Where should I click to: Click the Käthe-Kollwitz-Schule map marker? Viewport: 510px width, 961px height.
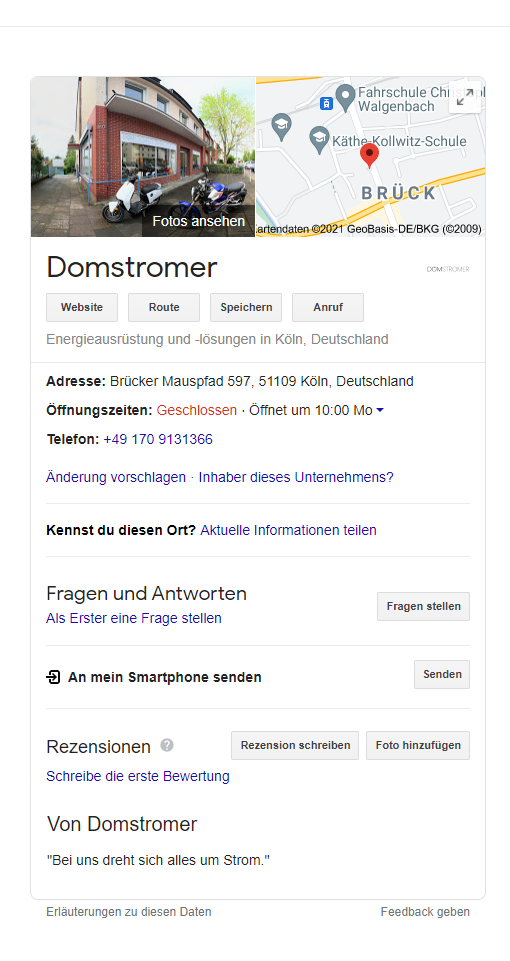pyautogui.click(x=319, y=139)
